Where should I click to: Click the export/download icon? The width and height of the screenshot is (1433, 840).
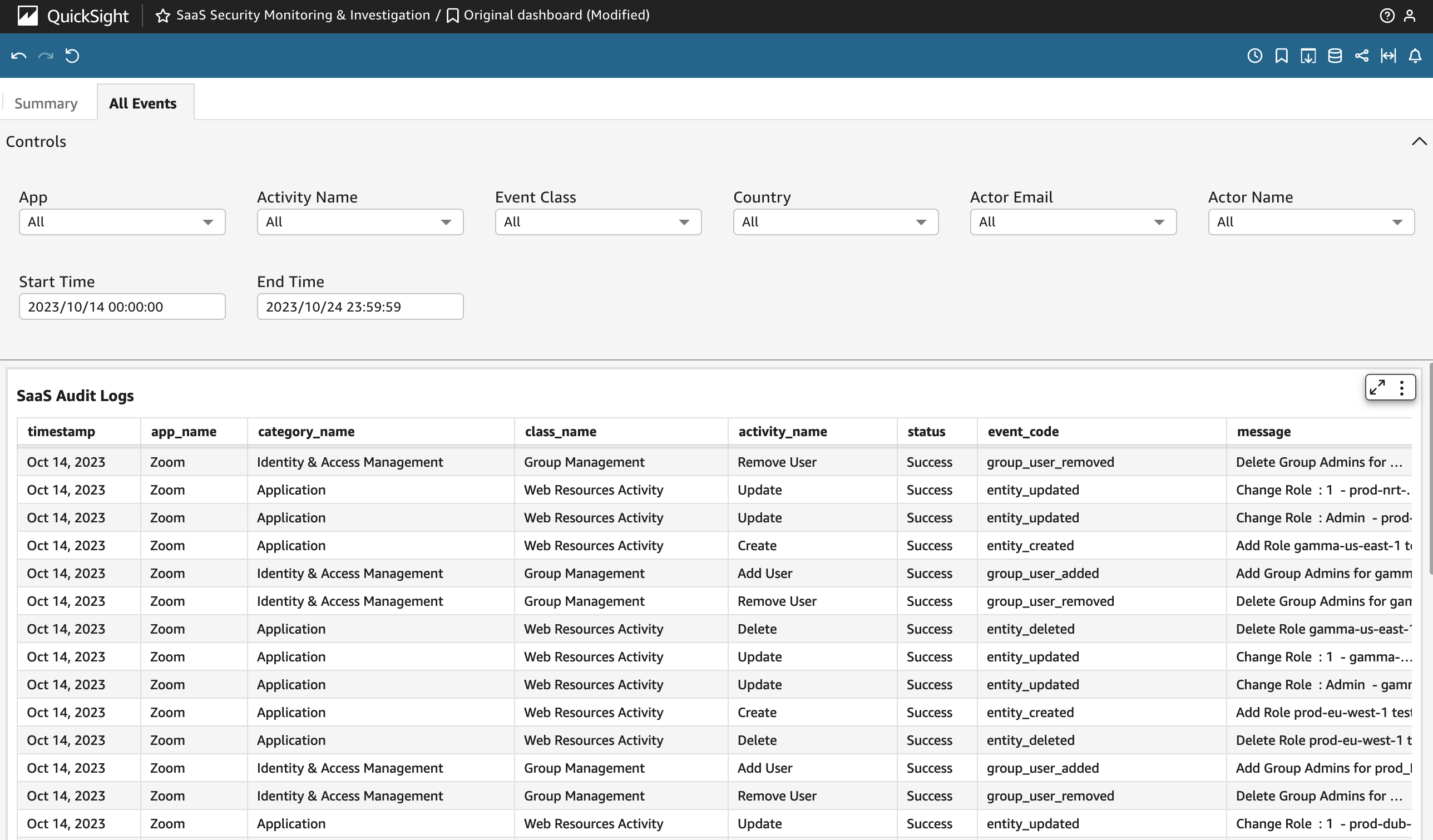(x=1308, y=55)
